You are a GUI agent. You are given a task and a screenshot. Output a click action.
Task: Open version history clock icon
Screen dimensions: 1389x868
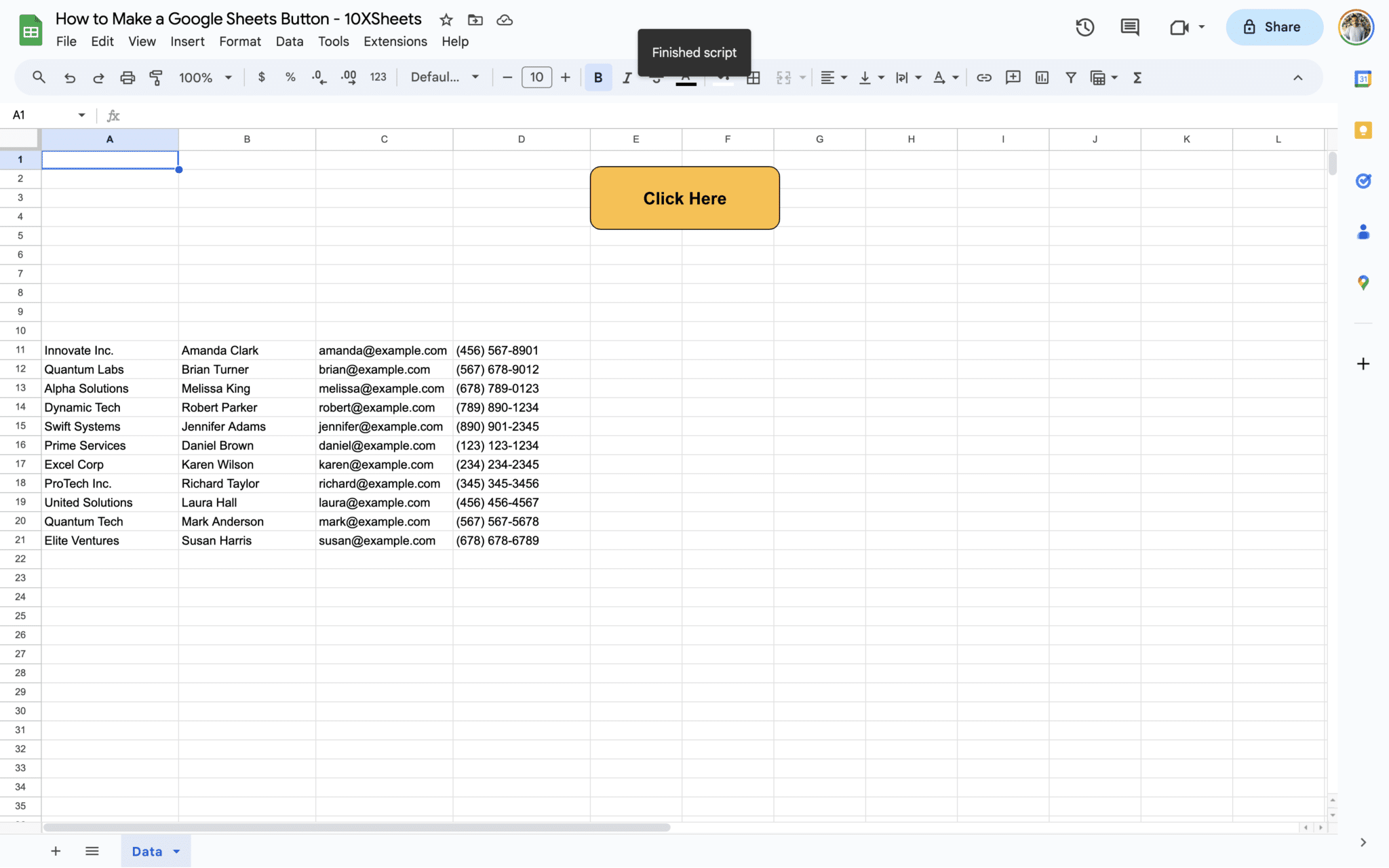(x=1084, y=27)
